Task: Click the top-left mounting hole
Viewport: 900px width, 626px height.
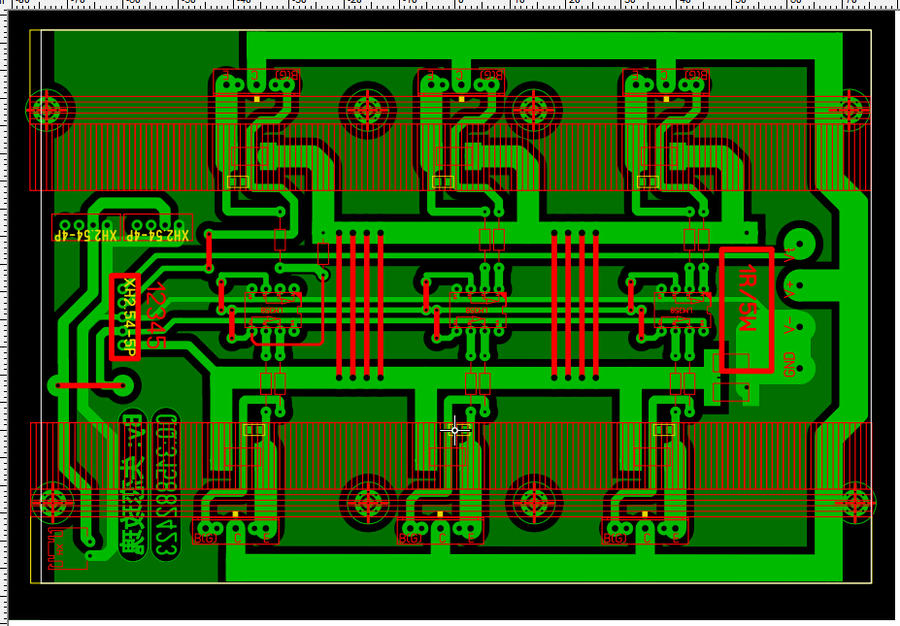Action: [x=46, y=109]
